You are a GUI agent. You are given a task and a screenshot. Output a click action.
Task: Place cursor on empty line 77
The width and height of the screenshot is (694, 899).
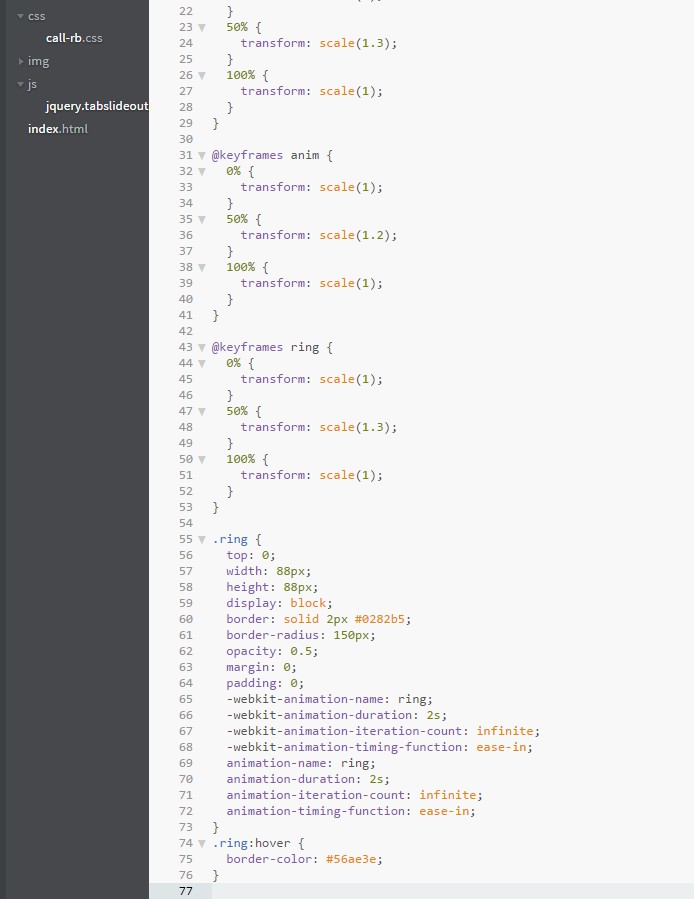pyautogui.click(x=453, y=891)
